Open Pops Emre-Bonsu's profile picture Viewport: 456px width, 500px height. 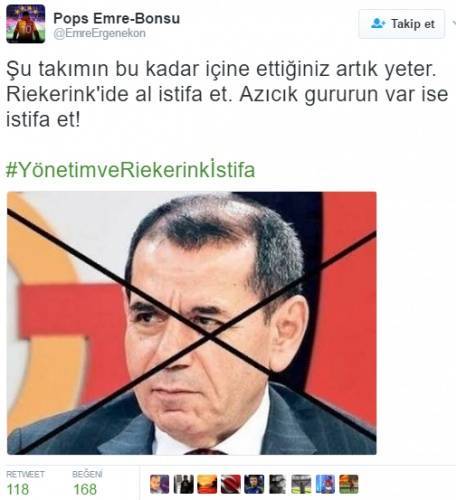pos(25,24)
